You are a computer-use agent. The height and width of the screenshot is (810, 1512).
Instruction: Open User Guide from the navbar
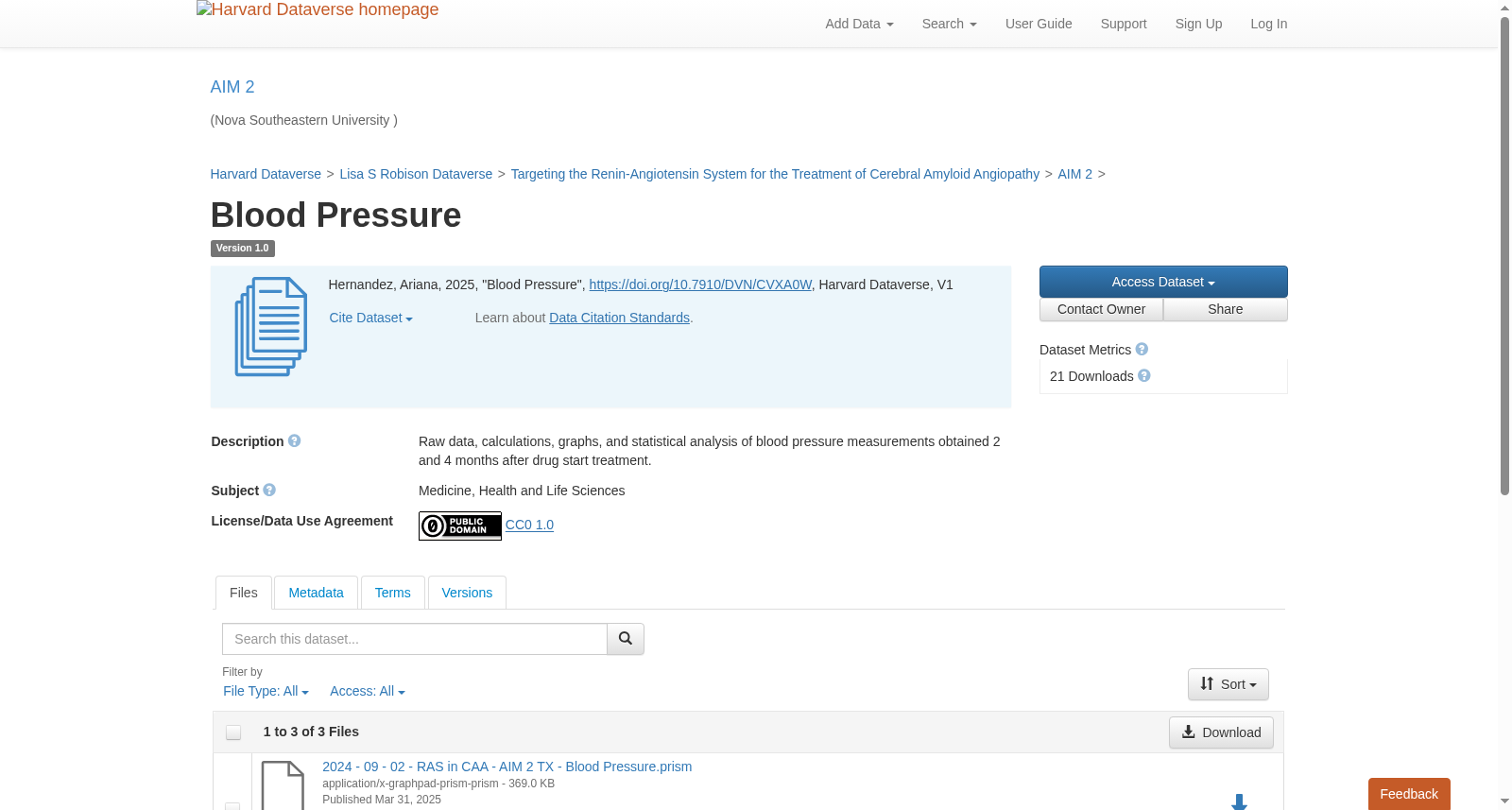(1039, 24)
